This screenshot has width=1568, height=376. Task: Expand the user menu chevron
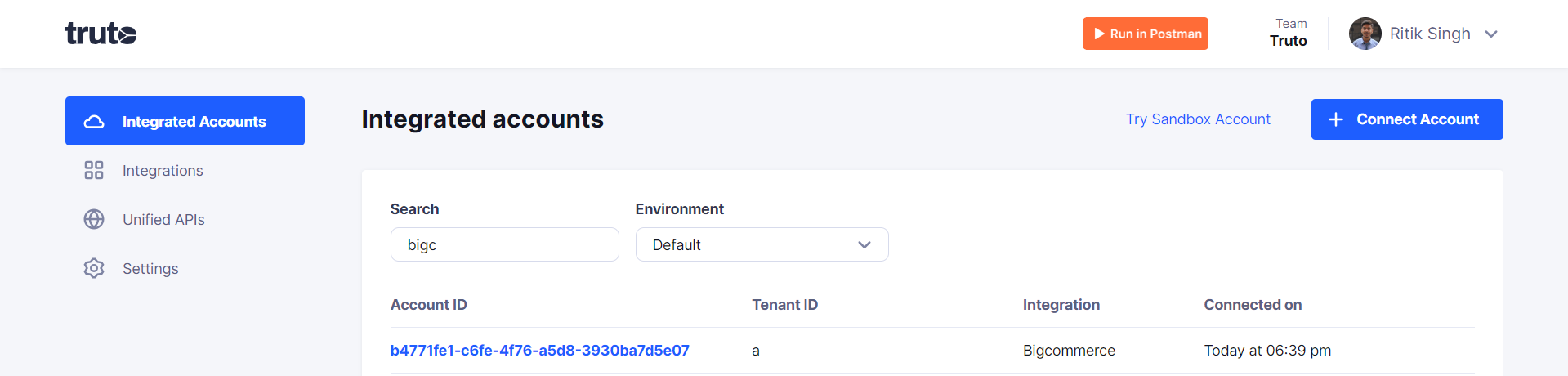pos(1491,34)
